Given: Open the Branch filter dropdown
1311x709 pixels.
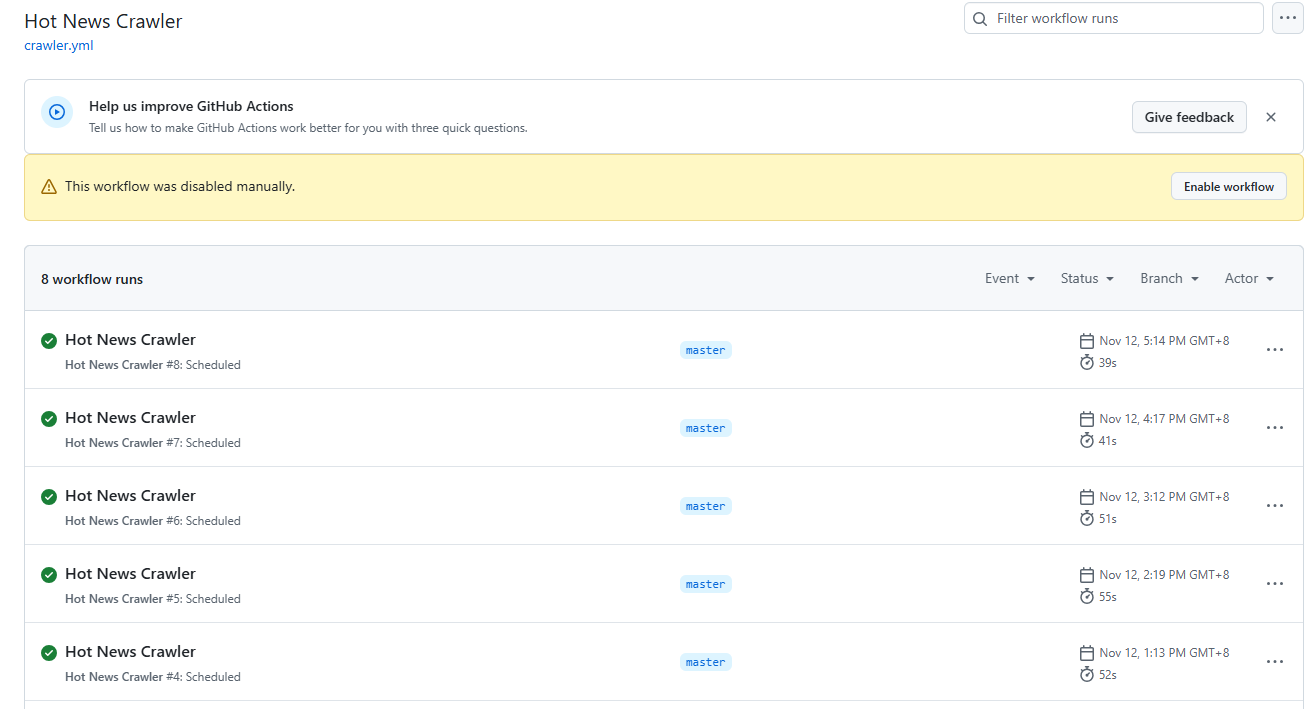Looking at the screenshot, I should coord(1169,279).
